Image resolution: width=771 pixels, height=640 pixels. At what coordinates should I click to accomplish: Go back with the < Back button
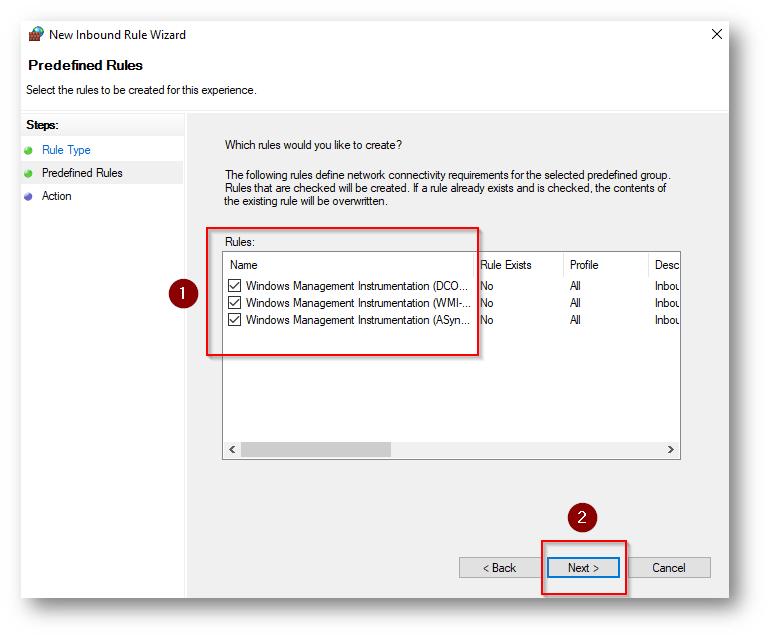499,568
